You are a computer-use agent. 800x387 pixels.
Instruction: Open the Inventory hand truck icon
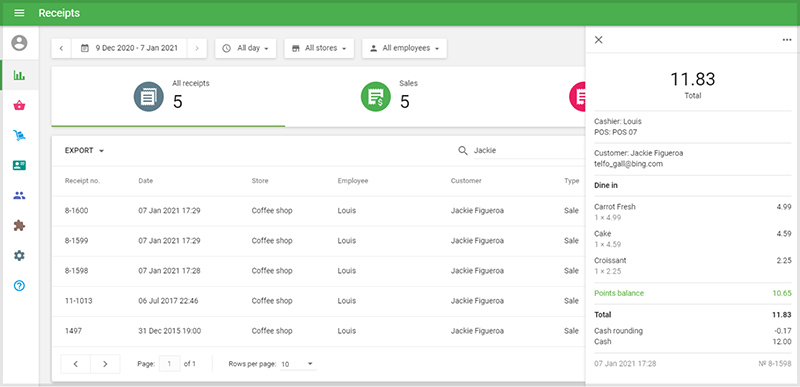[19, 136]
